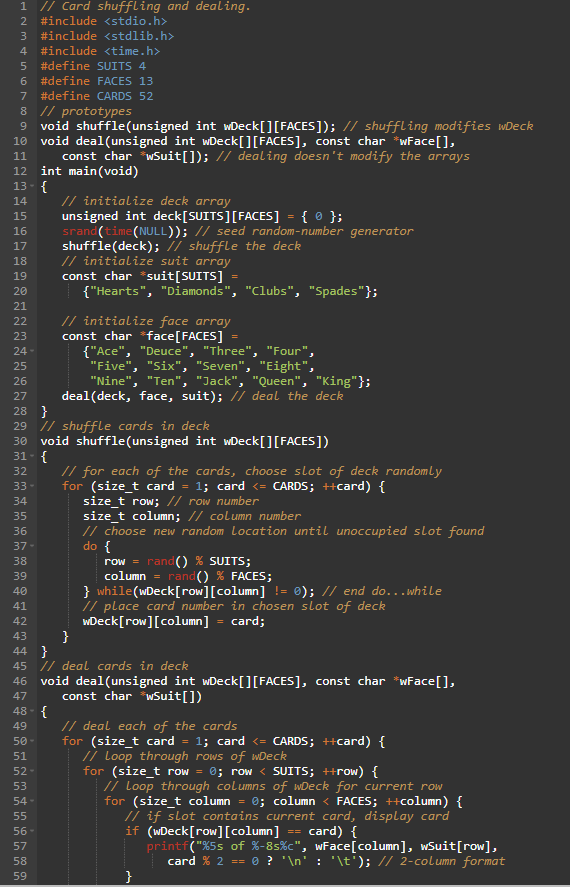Click the "Spades" string literal

(335, 291)
